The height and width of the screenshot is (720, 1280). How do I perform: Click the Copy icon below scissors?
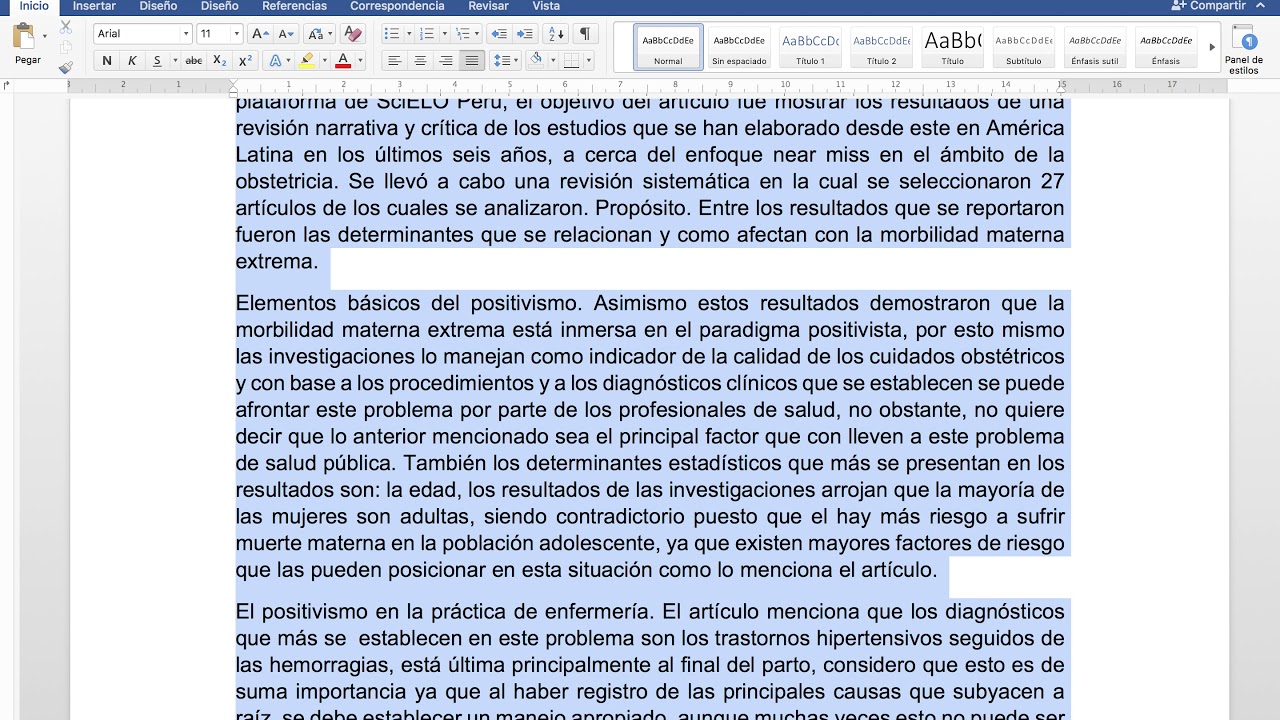pyautogui.click(x=66, y=47)
